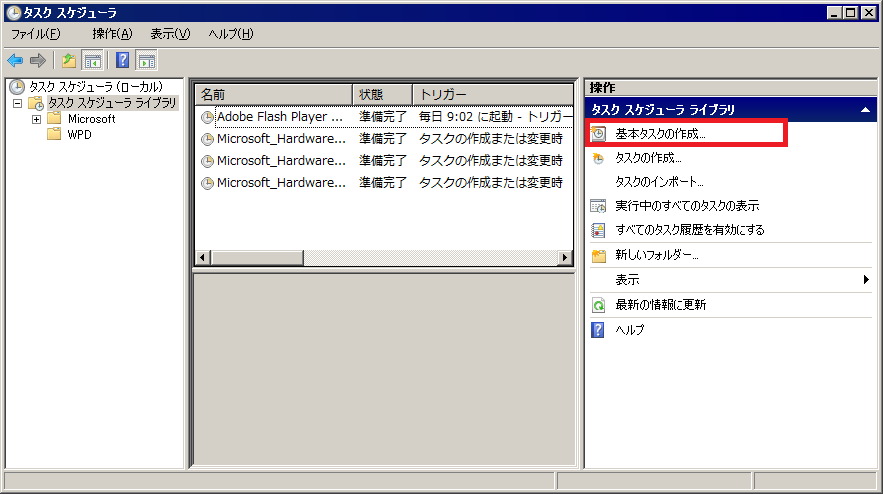This screenshot has height=494, width=883.
Task: Maximize the タスク スケジューラ window
Action: 851,12
